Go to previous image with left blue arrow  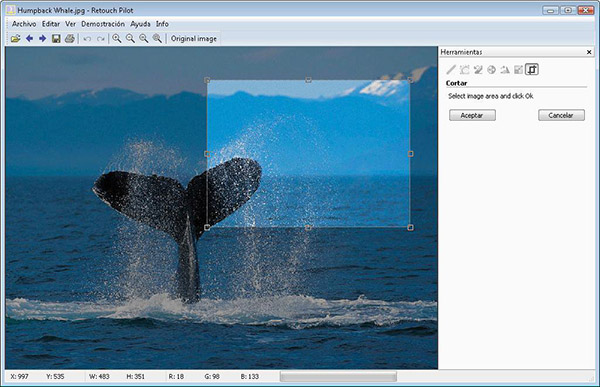tap(29, 39)
